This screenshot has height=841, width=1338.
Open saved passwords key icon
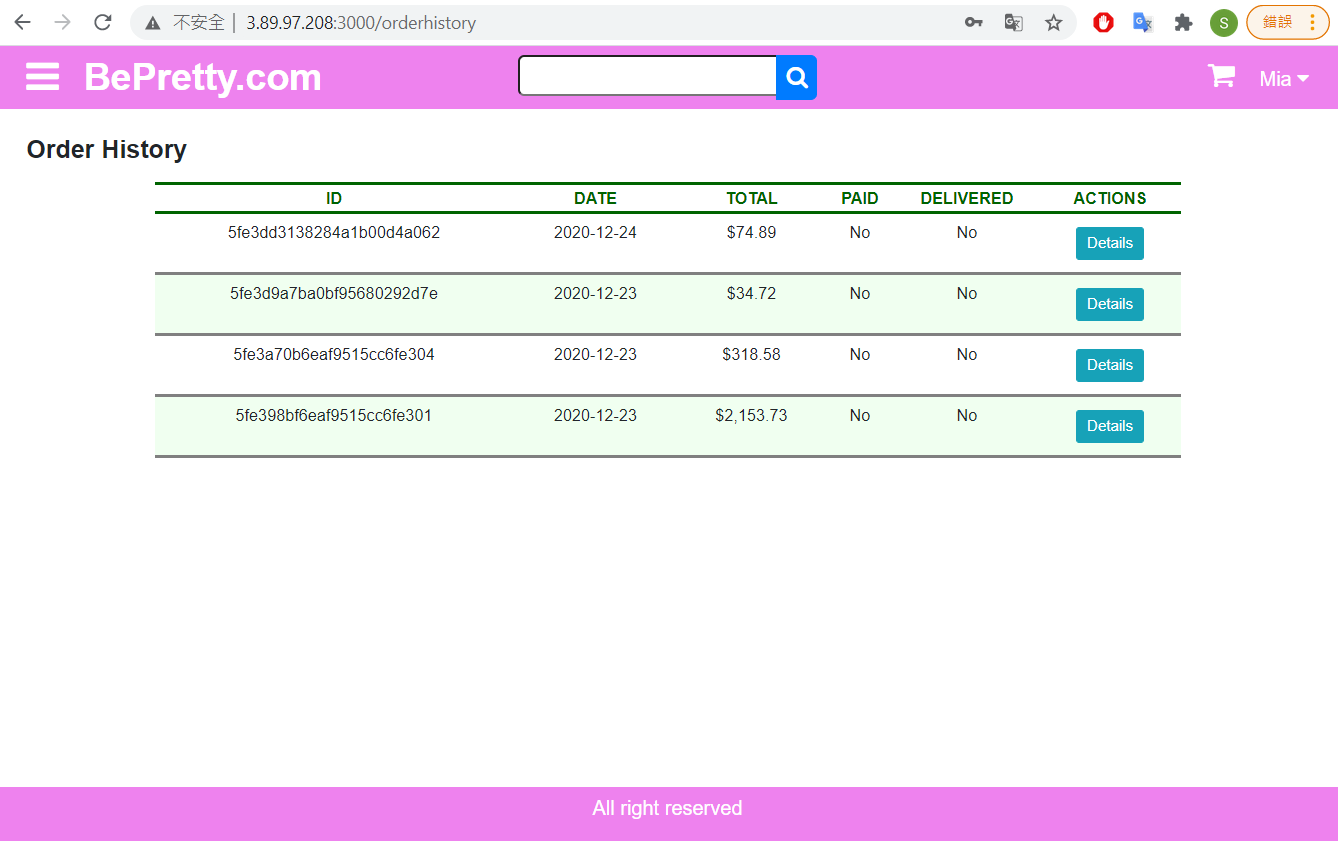(973, 22)
